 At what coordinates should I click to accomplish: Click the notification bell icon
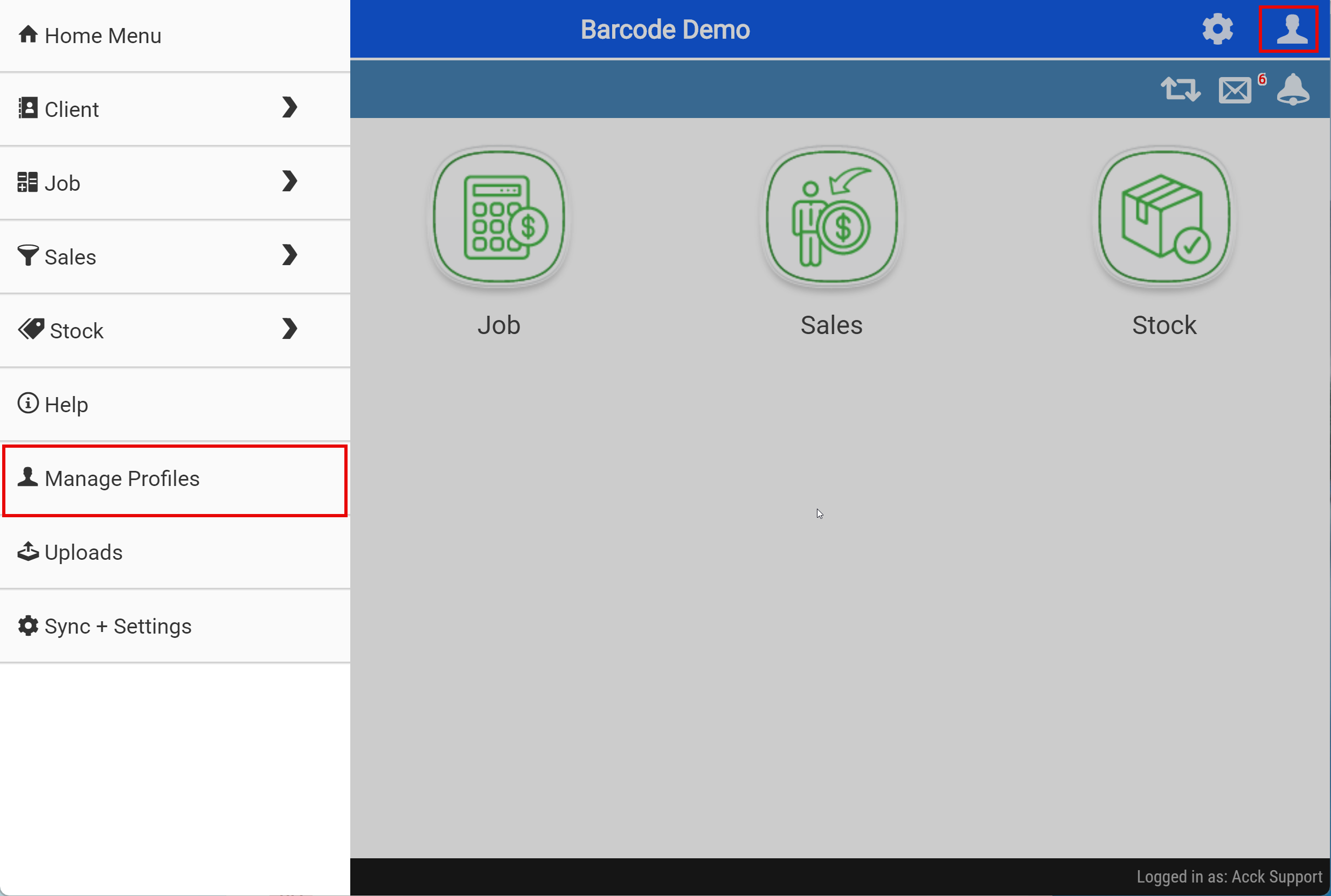pos(1293,90)
